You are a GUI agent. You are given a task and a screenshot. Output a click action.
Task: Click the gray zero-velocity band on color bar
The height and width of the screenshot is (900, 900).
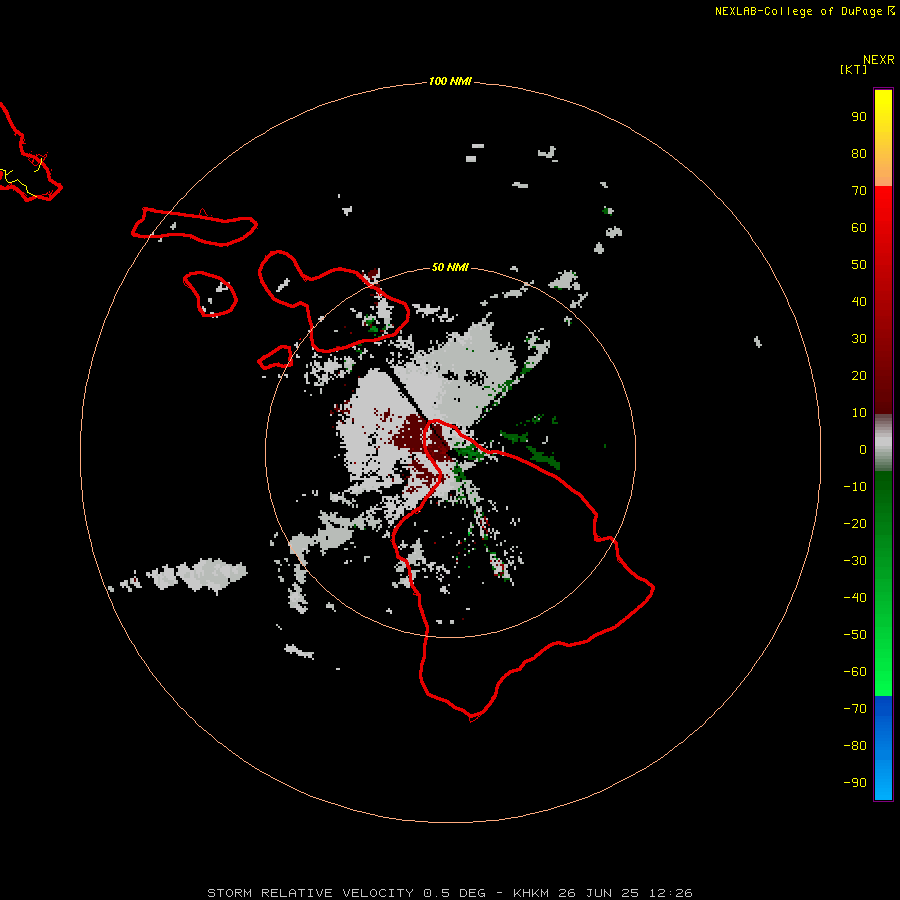(883, 443)
